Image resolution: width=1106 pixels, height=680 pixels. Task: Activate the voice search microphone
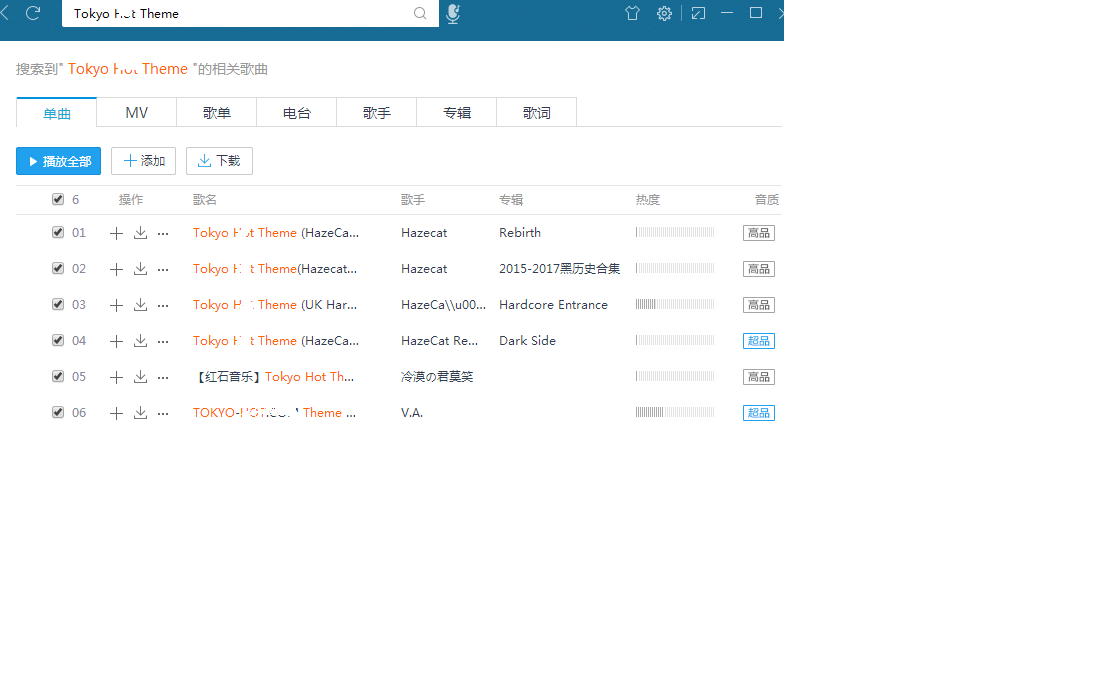[x=453, y=13]
